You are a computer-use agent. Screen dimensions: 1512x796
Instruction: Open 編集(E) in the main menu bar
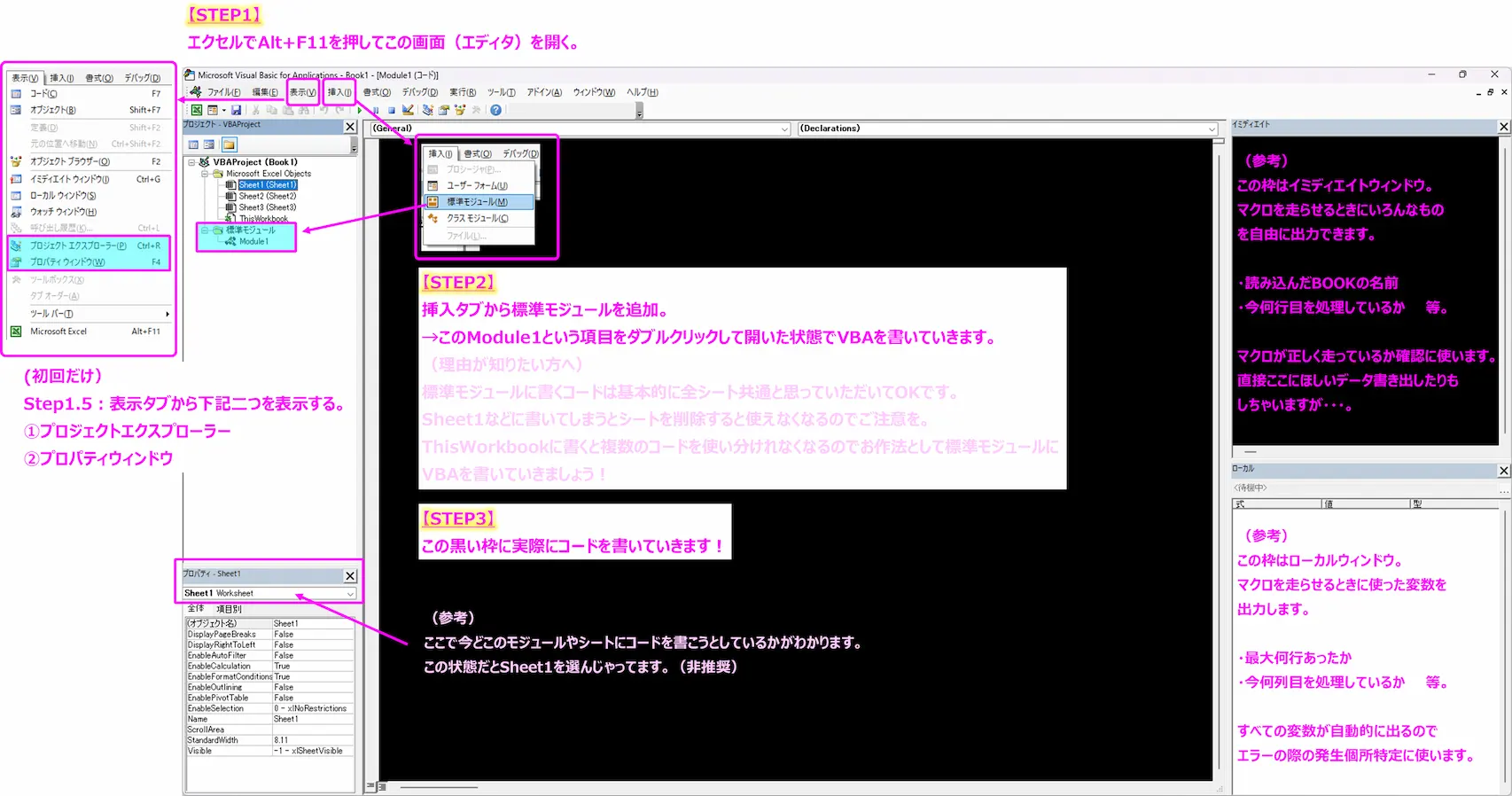[264, 92]
